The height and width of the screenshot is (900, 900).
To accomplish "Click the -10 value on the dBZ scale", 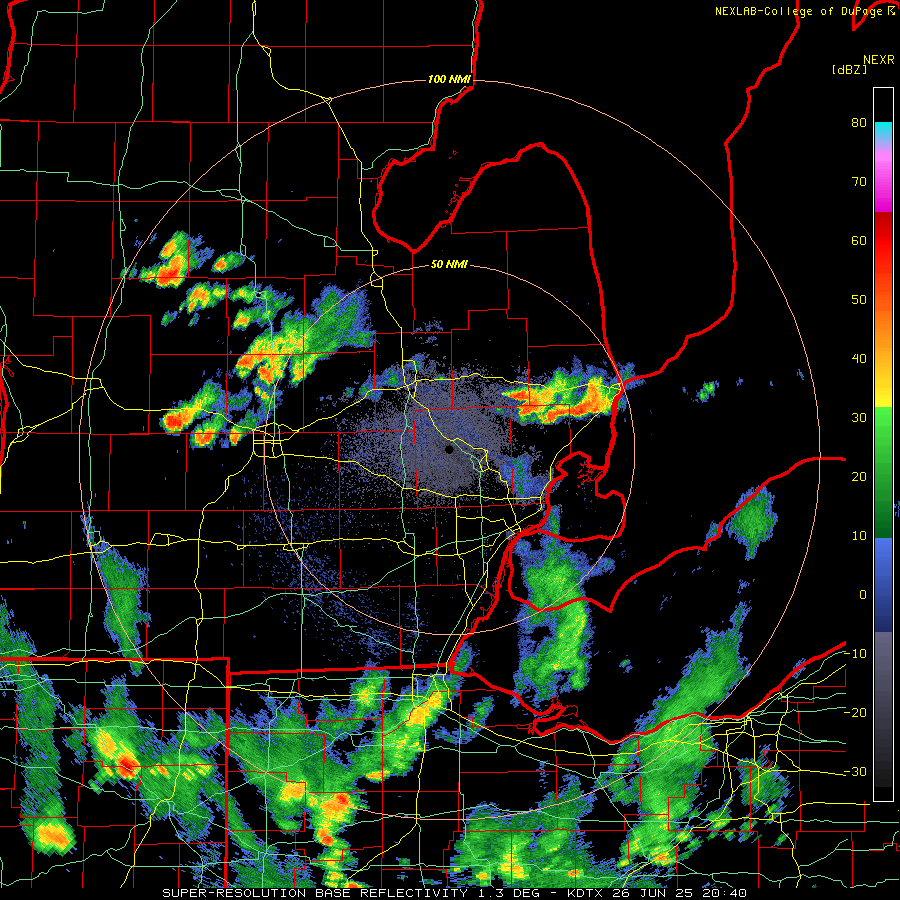I will 855,654.
